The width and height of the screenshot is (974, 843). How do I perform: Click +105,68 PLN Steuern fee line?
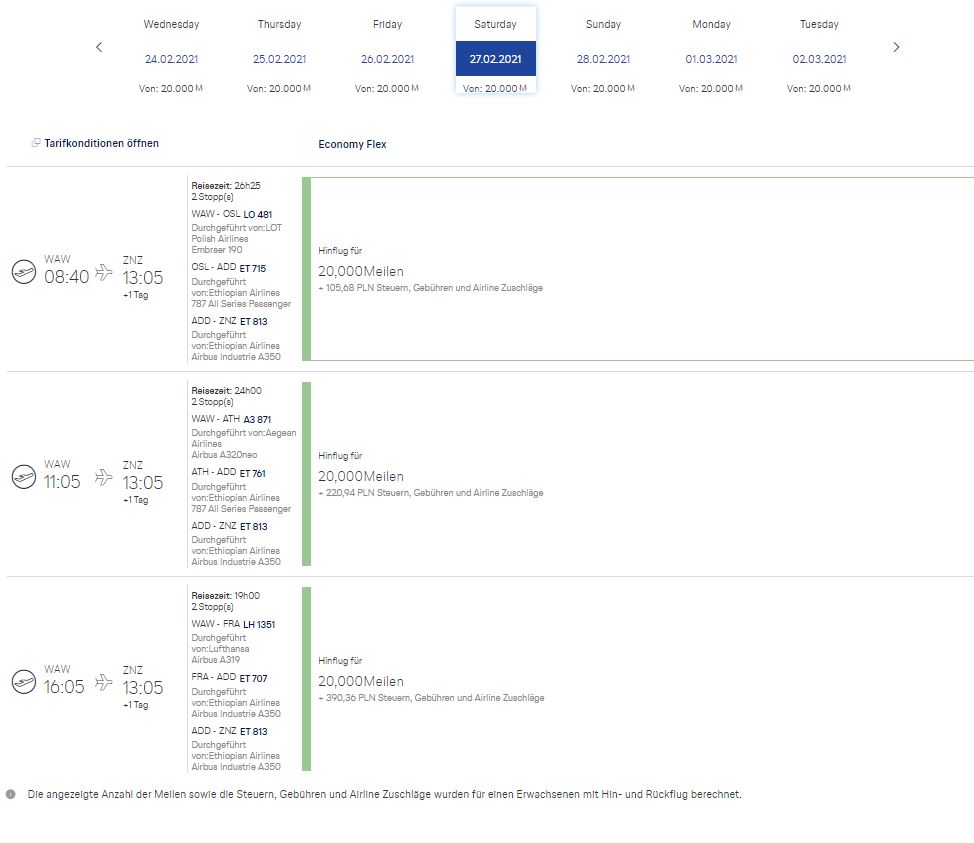click(x=430, y=288)
